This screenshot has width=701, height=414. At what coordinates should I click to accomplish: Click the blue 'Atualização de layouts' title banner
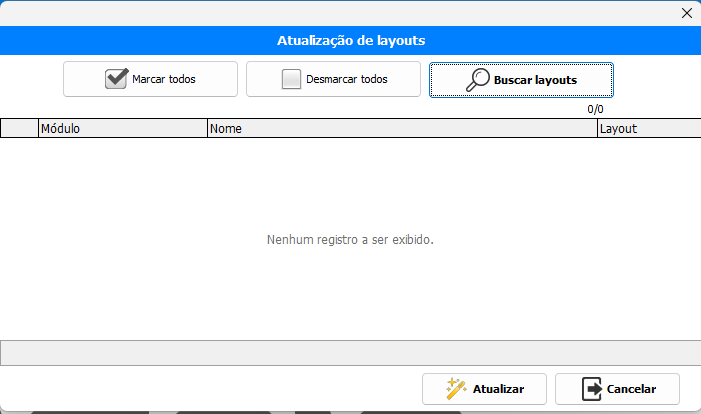point(350,41)
